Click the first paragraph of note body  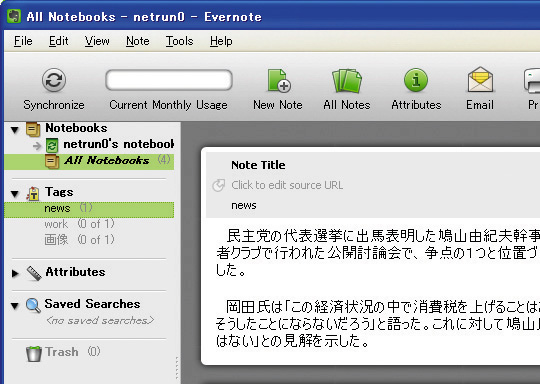(378, 253)
